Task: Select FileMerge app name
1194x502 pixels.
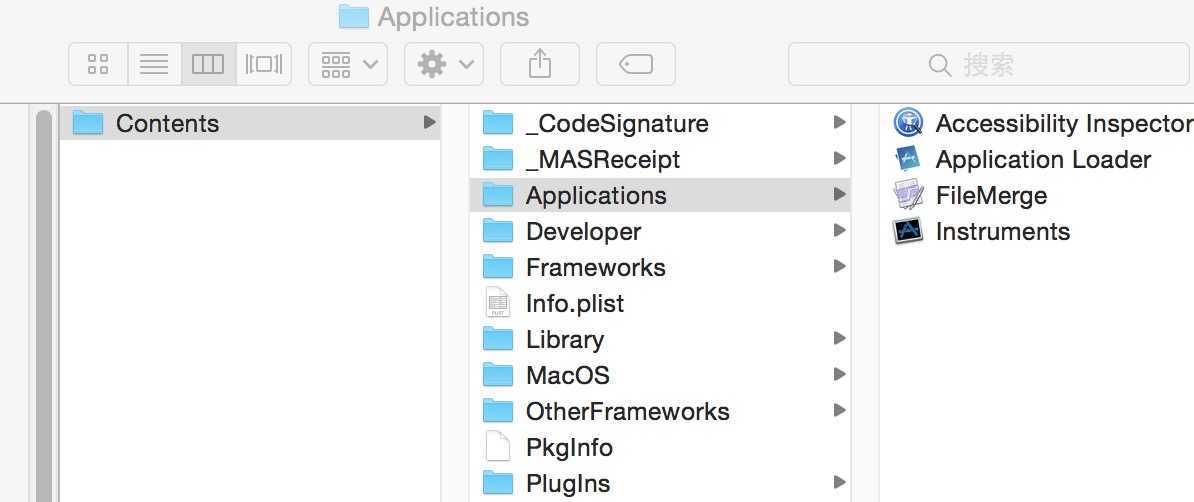Action: click(x=991, y=195)
